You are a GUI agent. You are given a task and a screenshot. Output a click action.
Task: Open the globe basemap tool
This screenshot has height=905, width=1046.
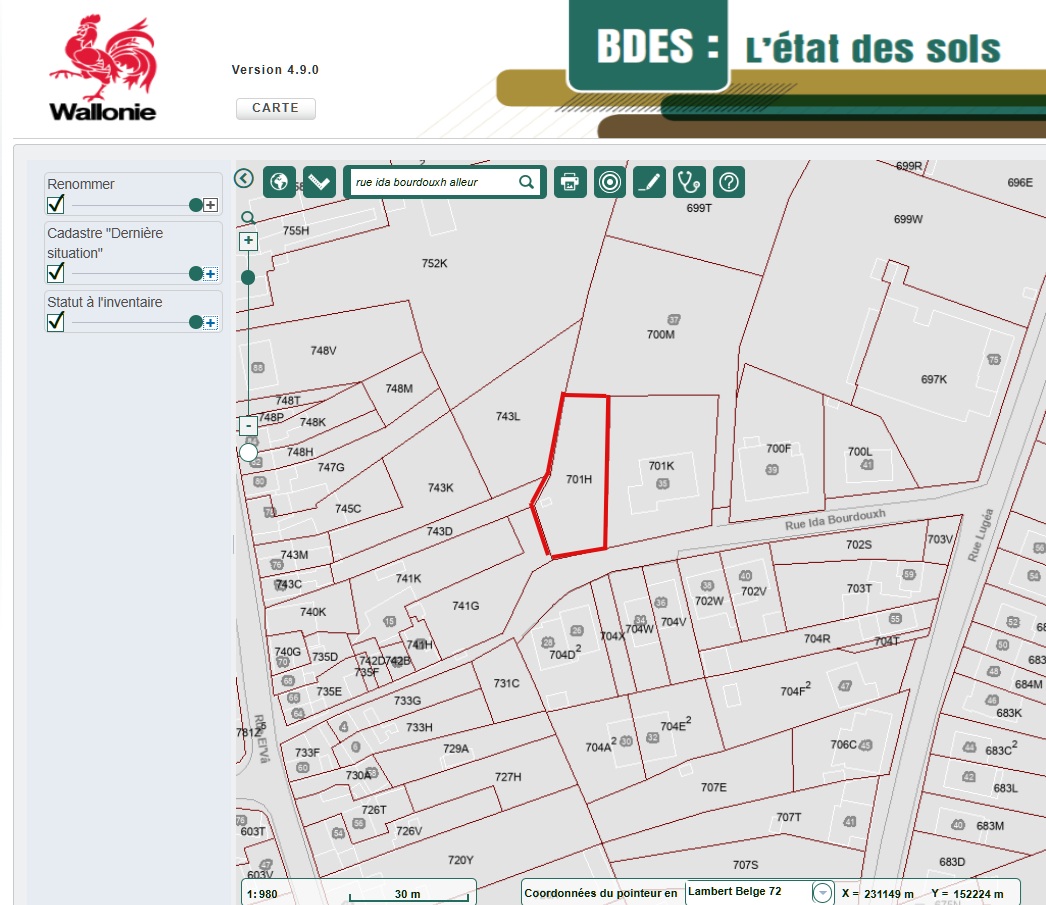279,182
